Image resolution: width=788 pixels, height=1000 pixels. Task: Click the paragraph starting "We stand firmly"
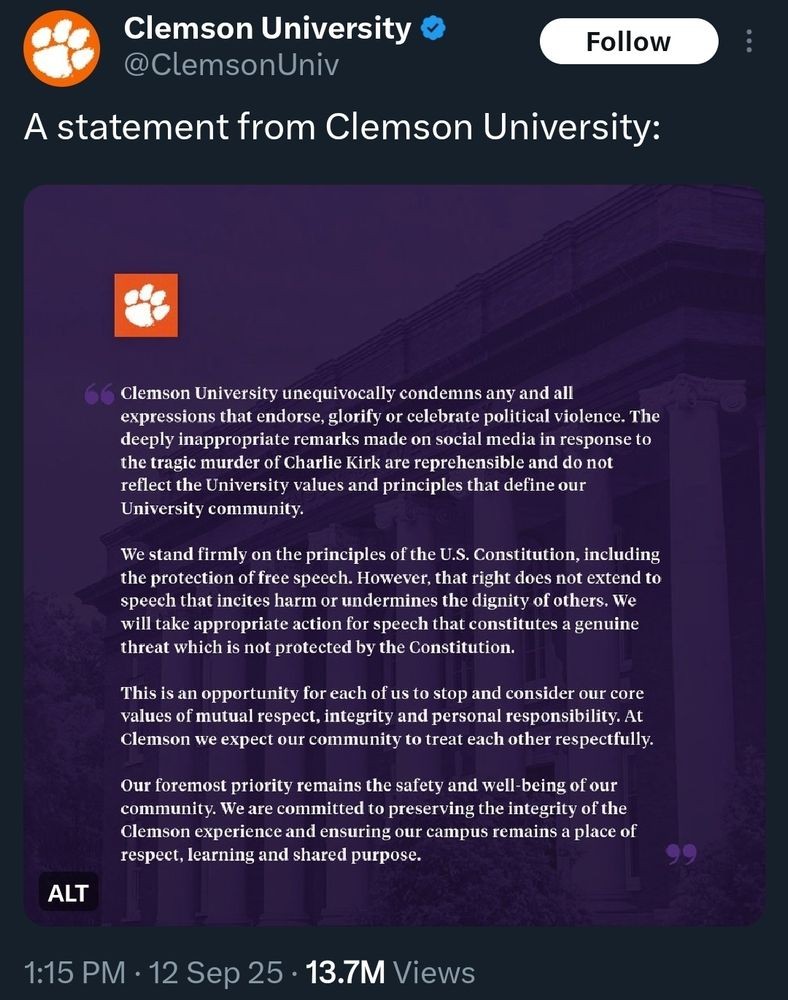coord(390,600)
